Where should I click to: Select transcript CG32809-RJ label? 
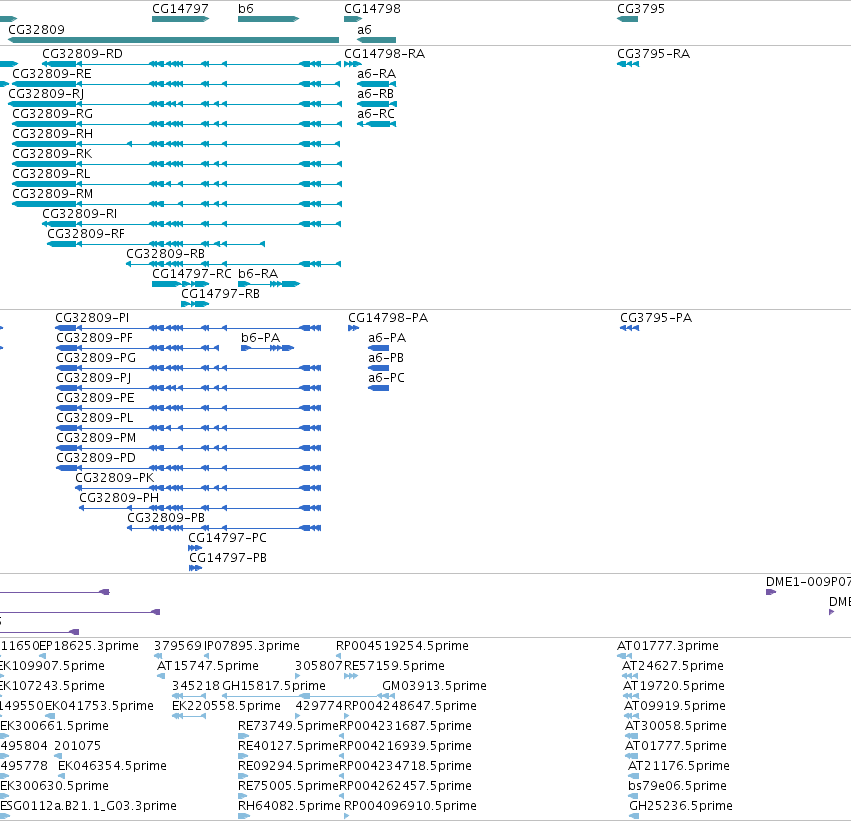pyautogui.click(x=46, y=94)
